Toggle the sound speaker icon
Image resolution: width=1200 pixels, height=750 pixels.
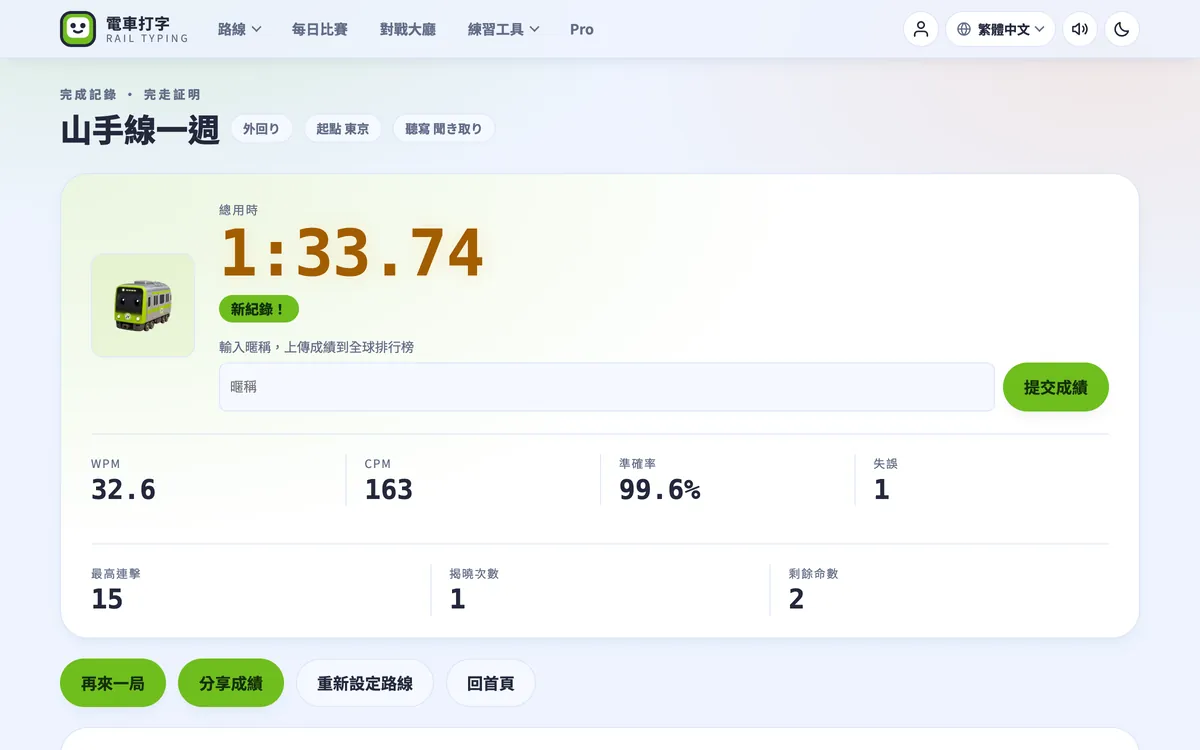(x=1079, y=29)
